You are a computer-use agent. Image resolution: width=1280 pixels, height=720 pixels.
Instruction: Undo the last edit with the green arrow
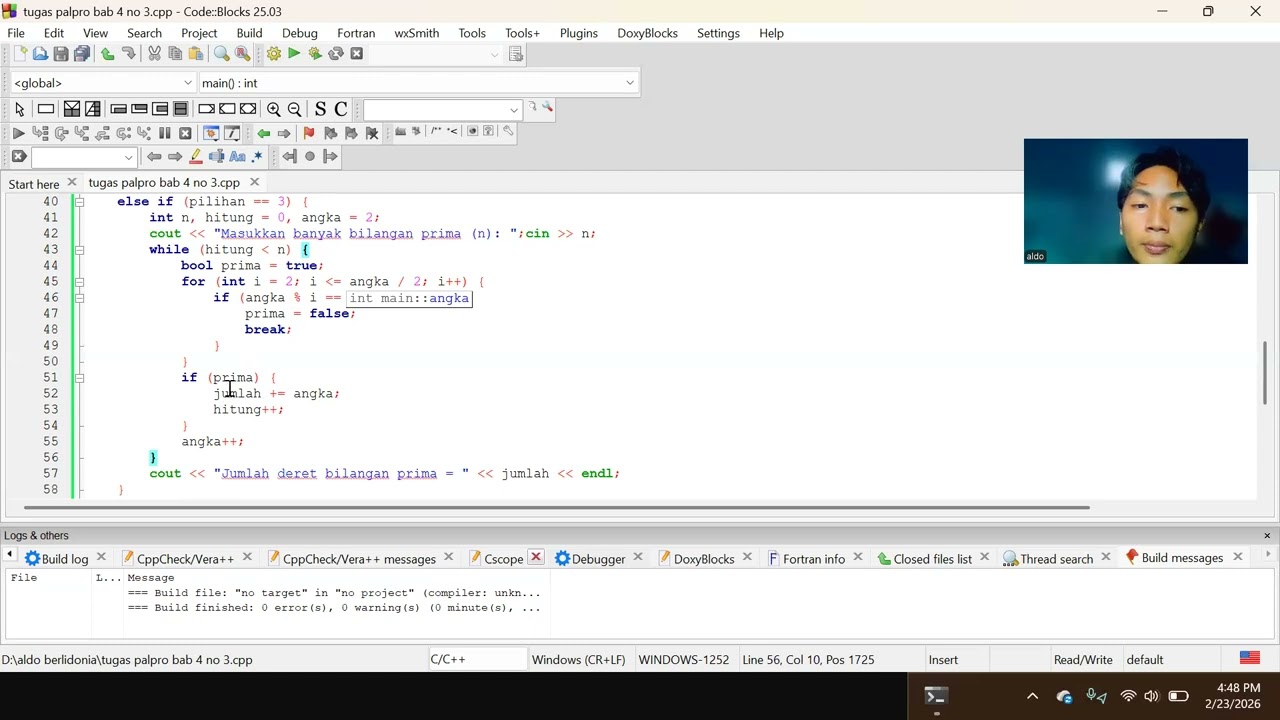point(107,54)
